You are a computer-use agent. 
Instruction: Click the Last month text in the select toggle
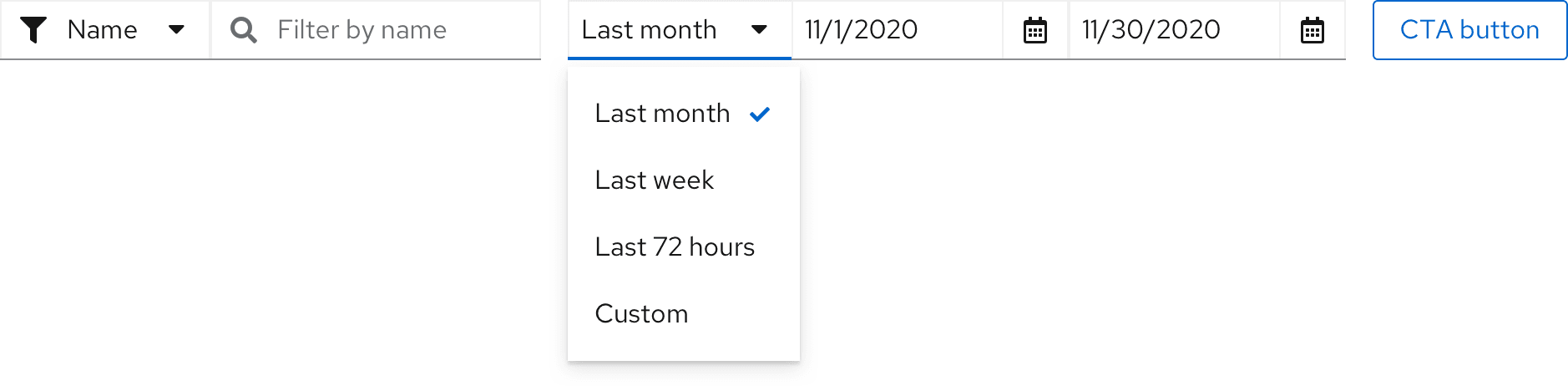649,30
